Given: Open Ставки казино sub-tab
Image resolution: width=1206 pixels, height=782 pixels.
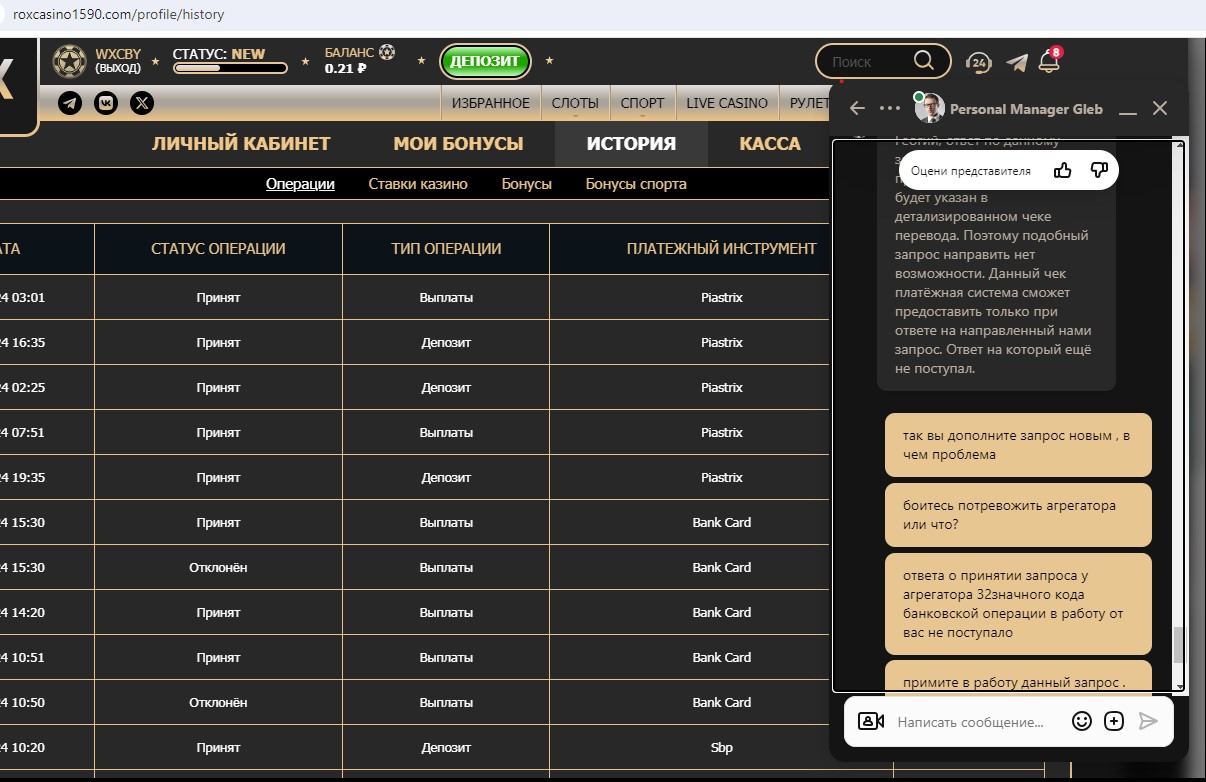Looking at the screenshot, I should coord(418,184).
